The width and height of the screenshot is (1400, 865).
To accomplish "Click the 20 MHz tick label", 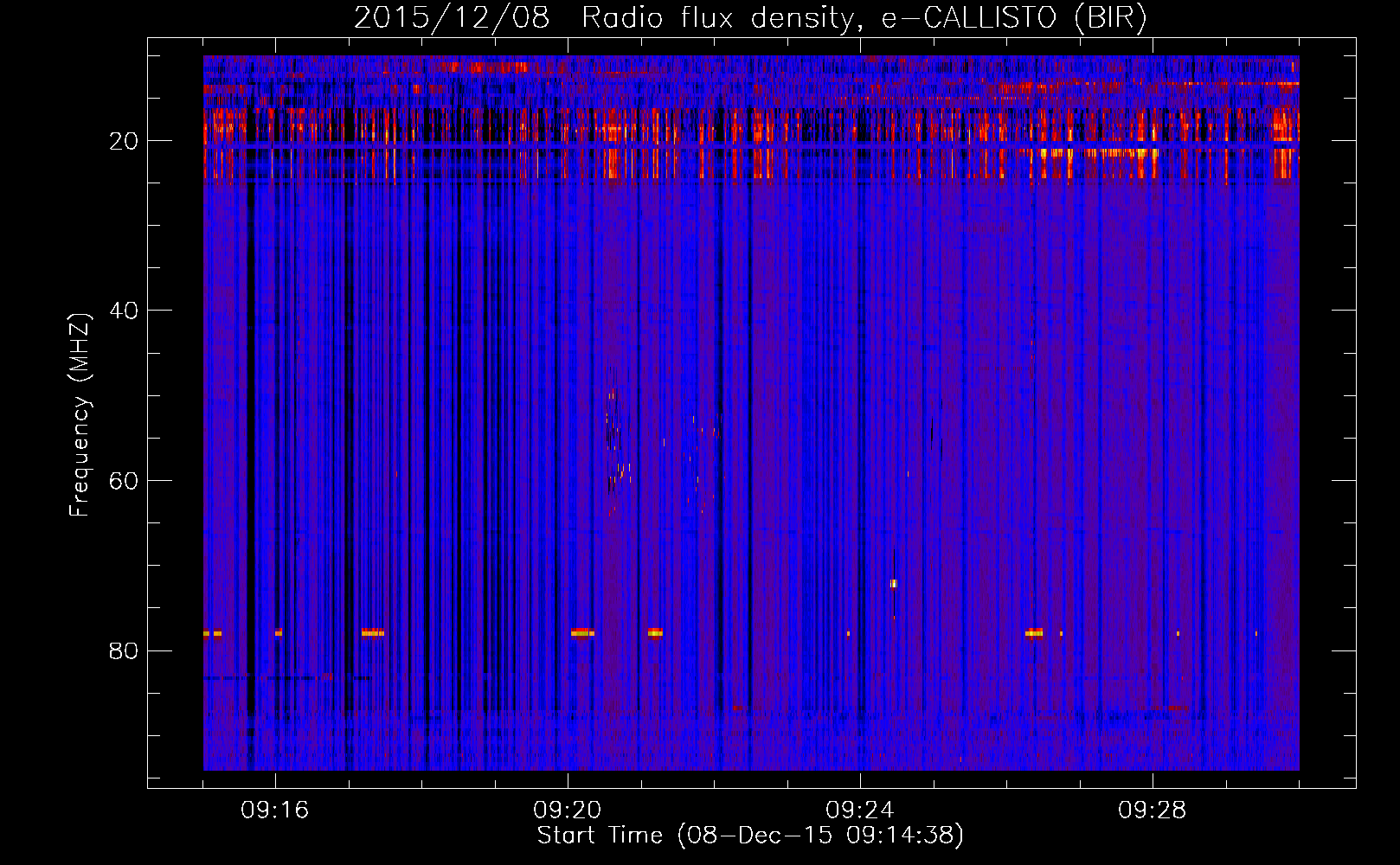I will click(x=124, y=141).
